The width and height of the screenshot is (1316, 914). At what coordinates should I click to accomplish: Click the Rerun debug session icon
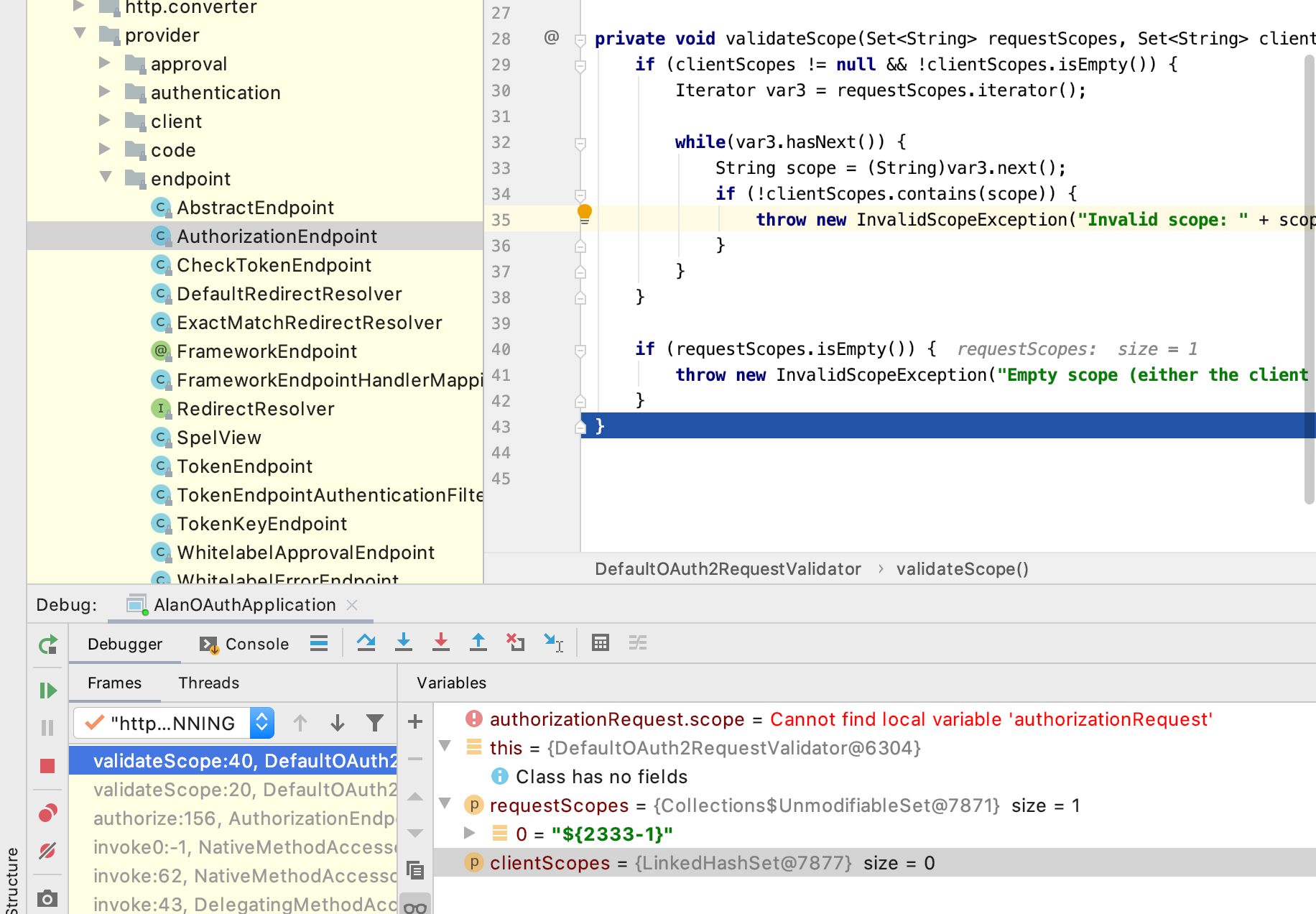[47, 645]
